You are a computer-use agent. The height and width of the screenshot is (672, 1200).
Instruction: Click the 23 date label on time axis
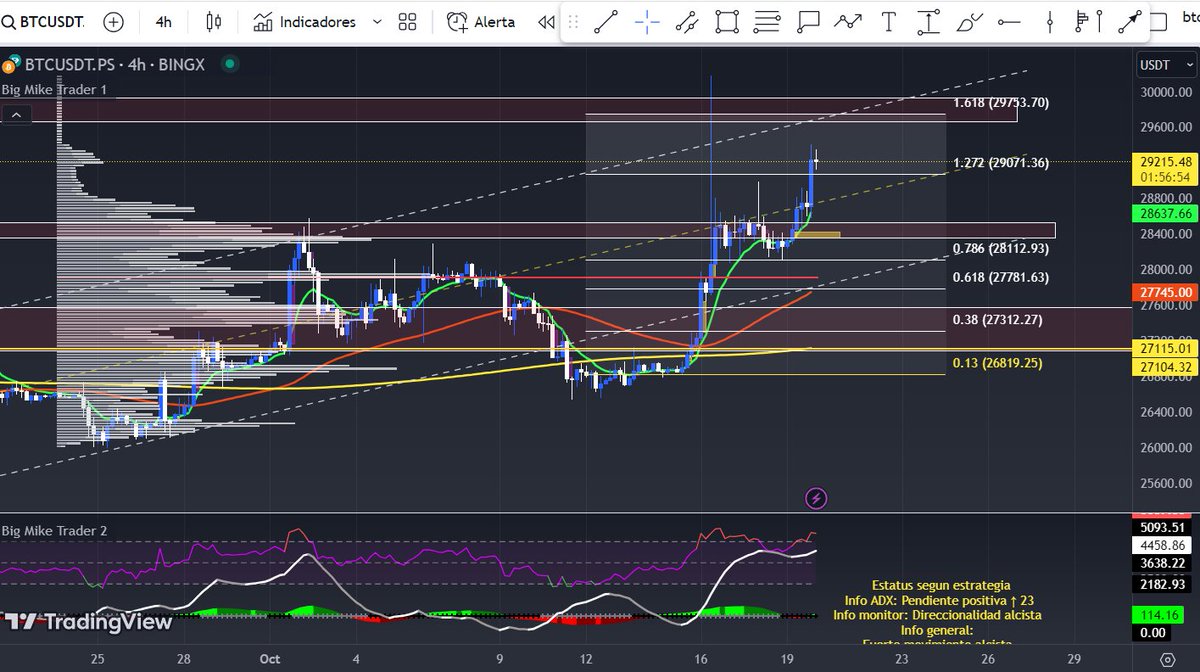(901, 660)
